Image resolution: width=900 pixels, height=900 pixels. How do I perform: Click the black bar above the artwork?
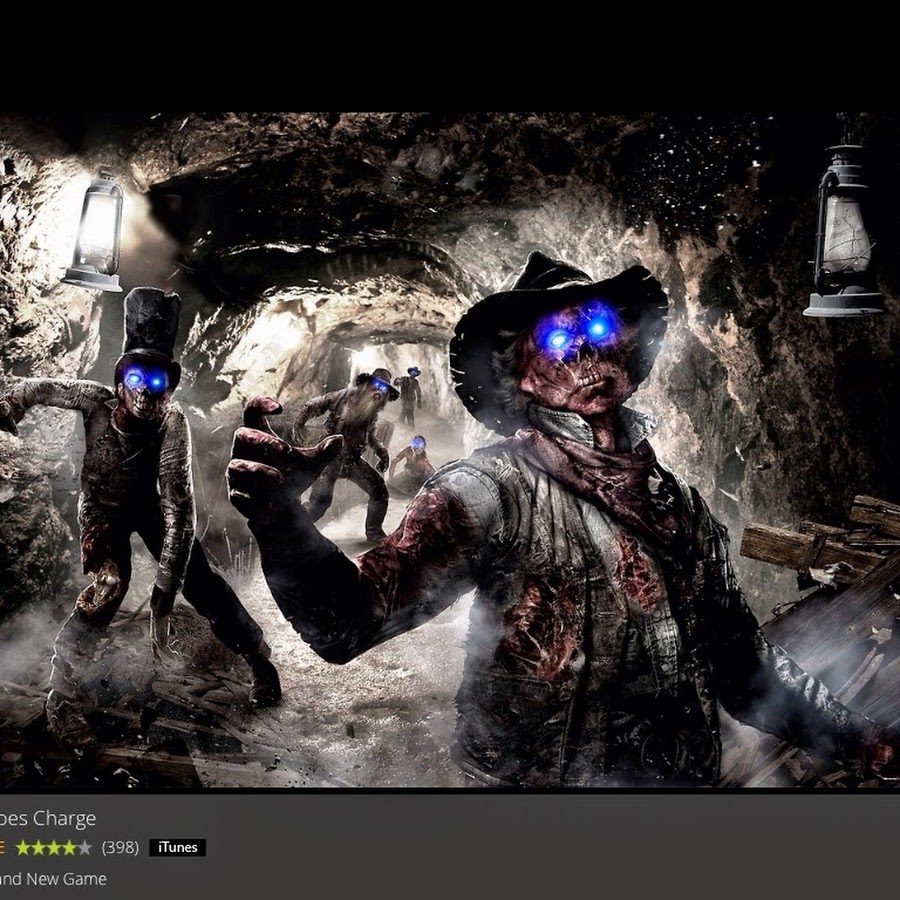click(x=450, y=55)
